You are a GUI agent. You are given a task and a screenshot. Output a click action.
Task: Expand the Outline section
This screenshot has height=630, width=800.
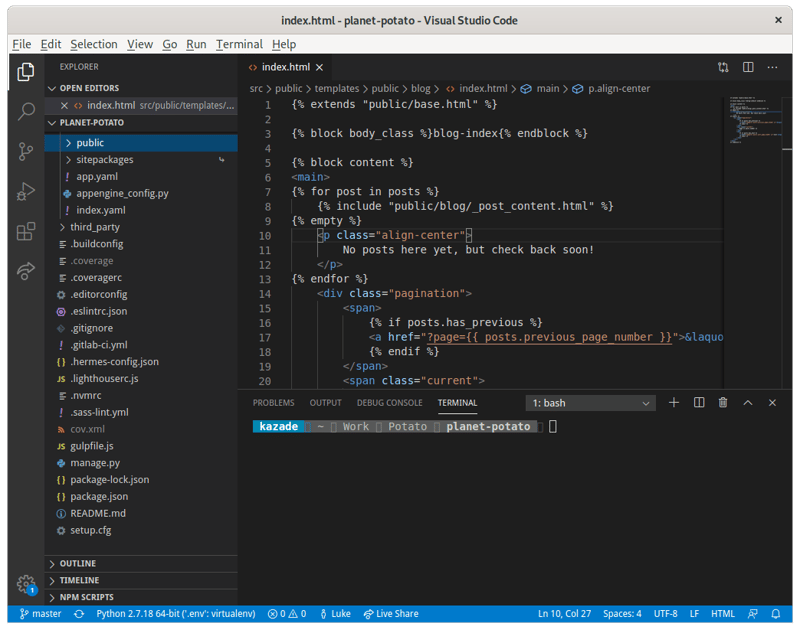141,564
